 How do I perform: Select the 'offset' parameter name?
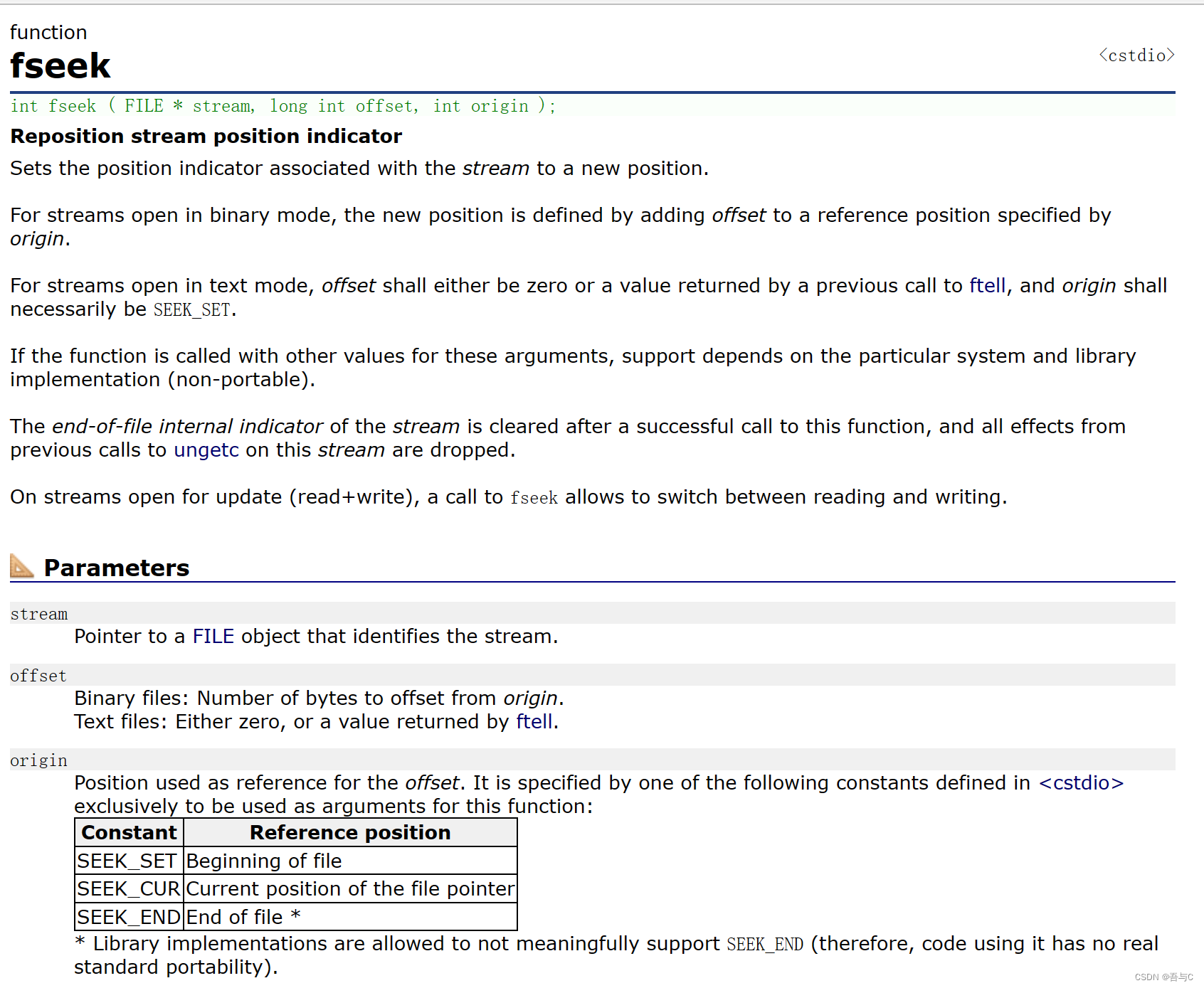38,676
